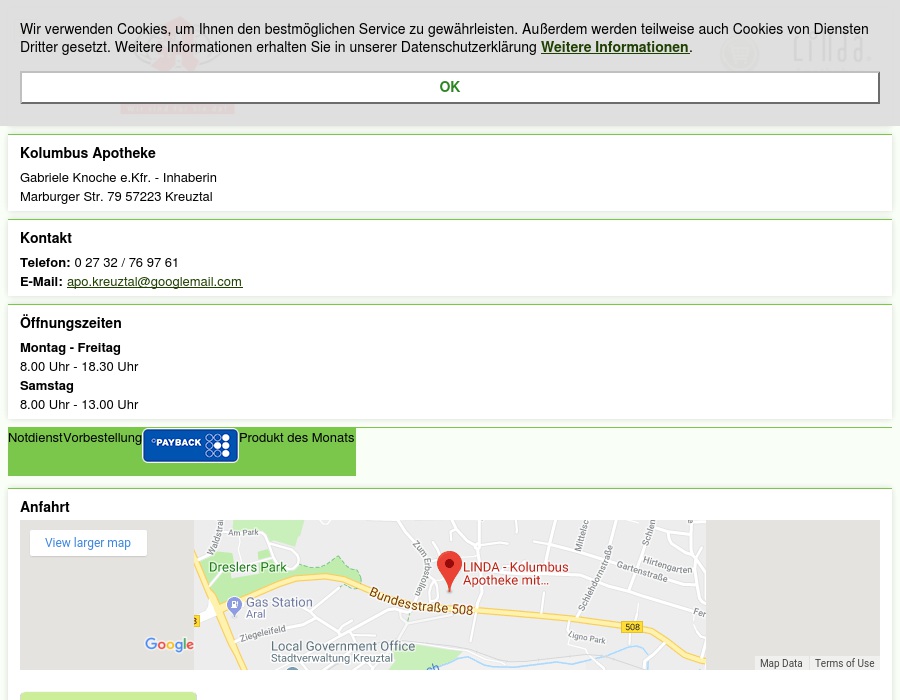The width and height of the screenshot is (900, 700).
Task: Select the Aral gas station marker
Action: tap(233, 605)
